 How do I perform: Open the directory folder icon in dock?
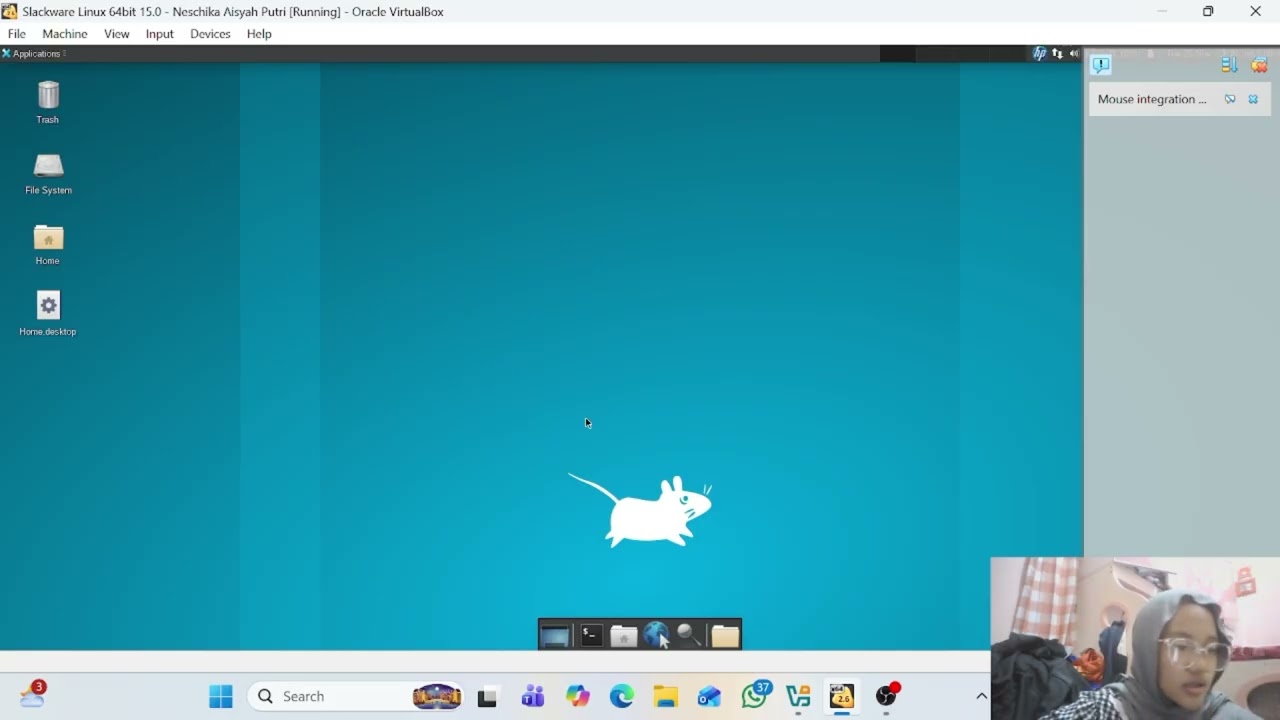click(x=725, y=636)
